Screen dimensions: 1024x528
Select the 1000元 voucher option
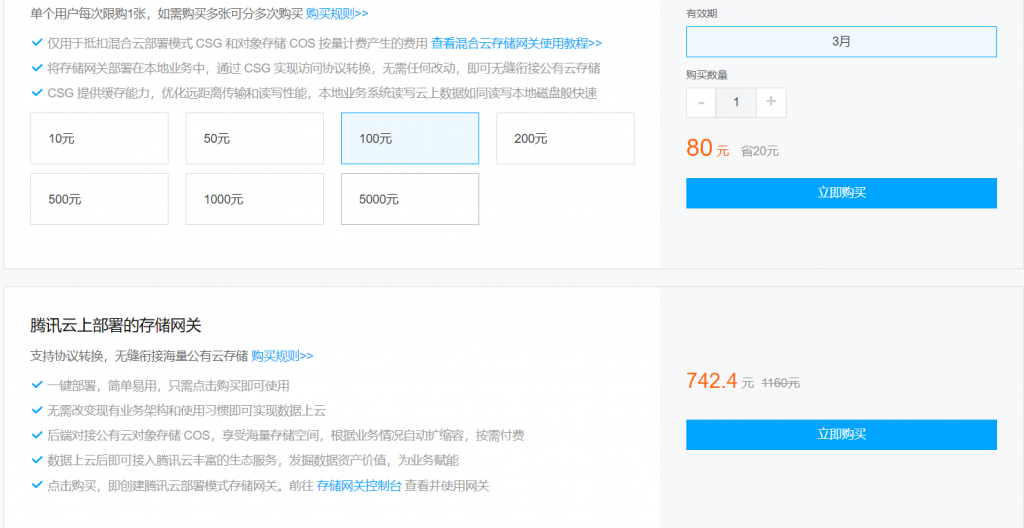coord(255,199)
